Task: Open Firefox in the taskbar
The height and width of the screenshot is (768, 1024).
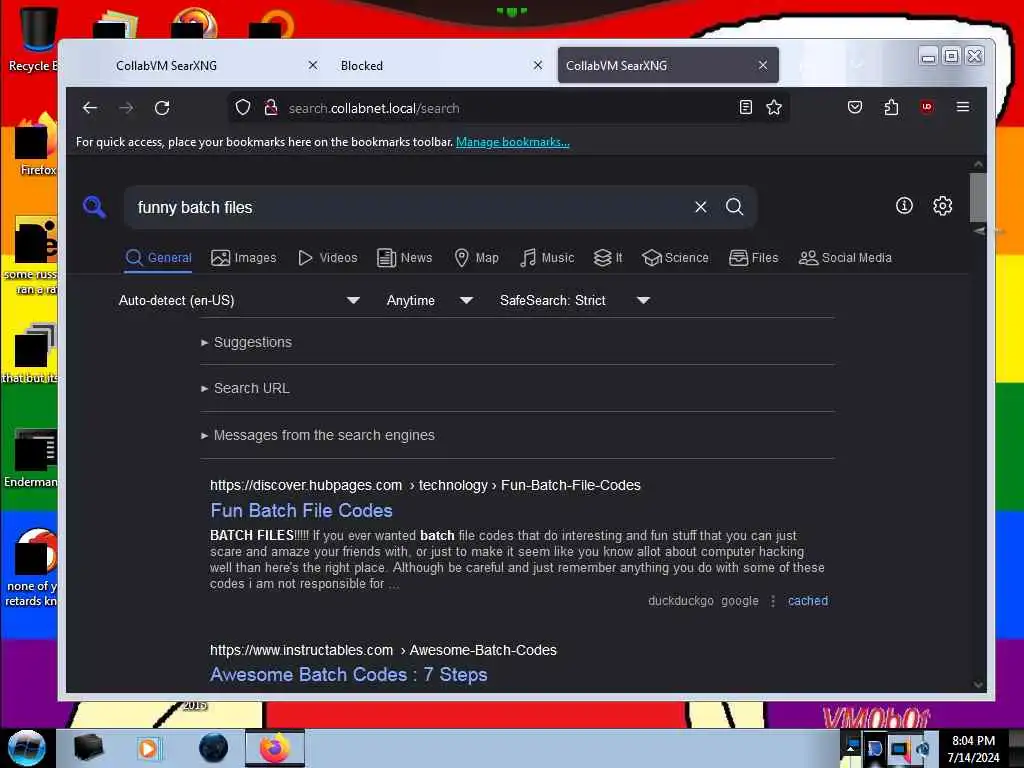Action: pos(275,748)
